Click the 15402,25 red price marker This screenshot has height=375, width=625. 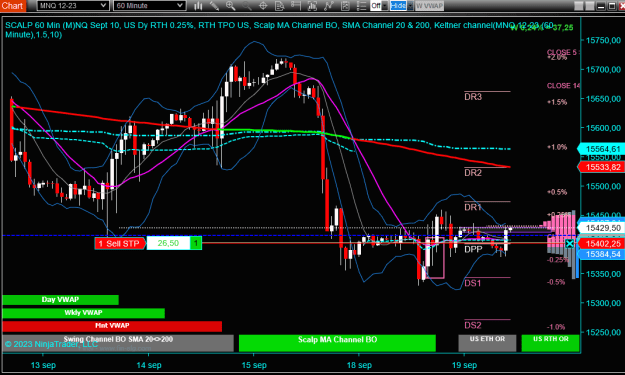pos(602,243)
